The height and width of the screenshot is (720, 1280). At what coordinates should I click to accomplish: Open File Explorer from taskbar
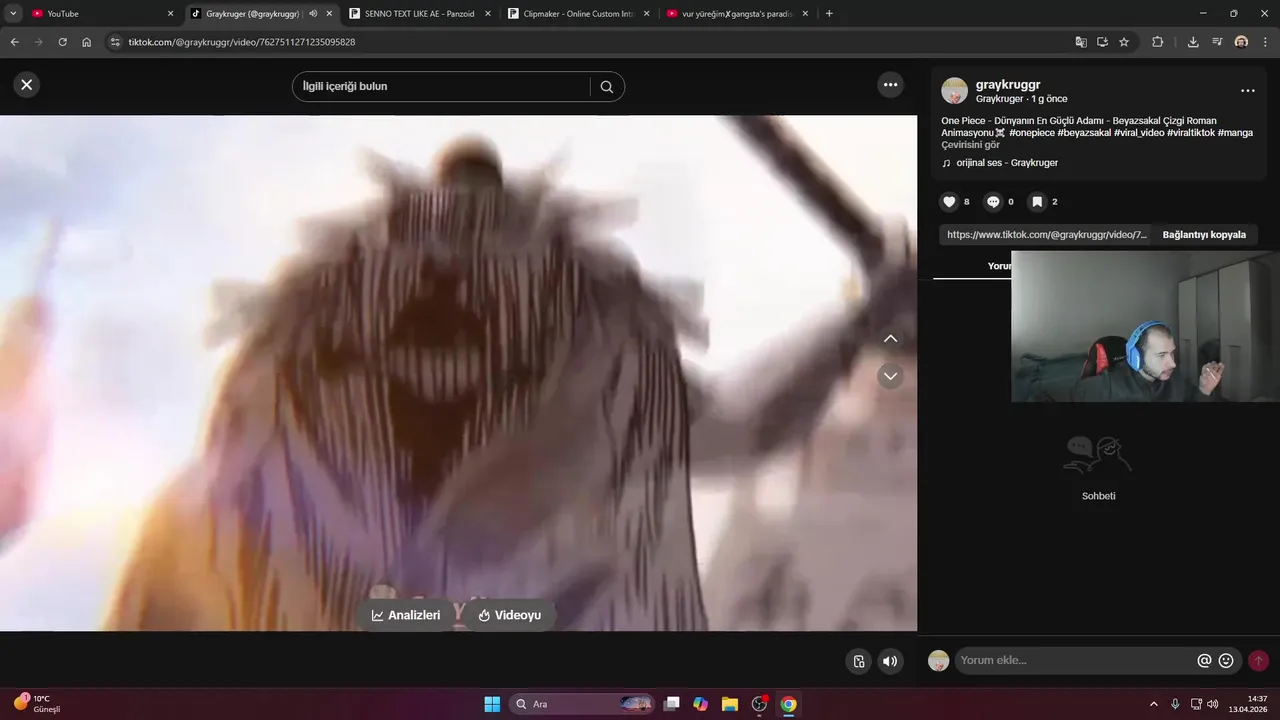pos(730,704)
